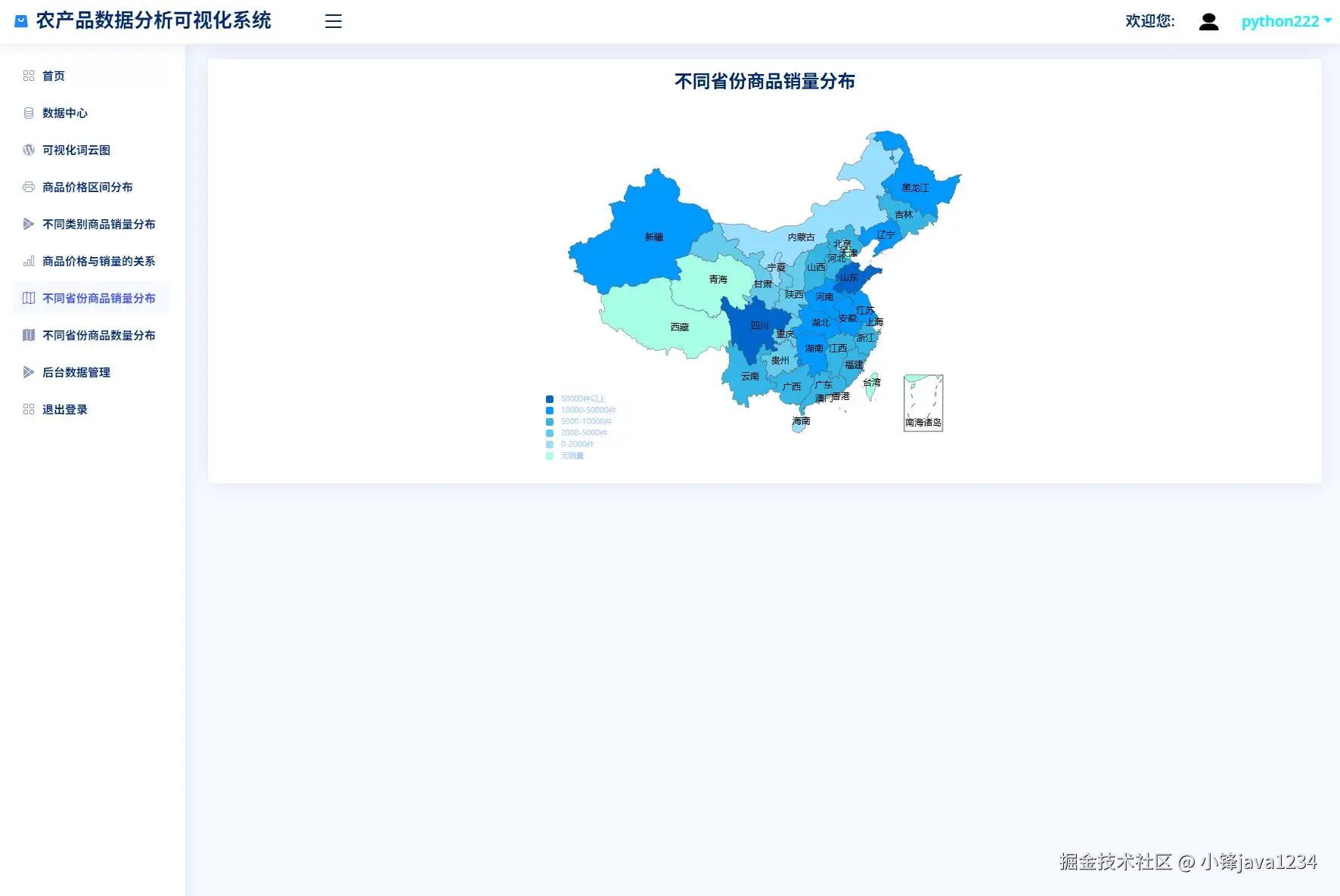
Task: Select 海南 island on the map
Action: pyautogui.click(x=799, y=426)
